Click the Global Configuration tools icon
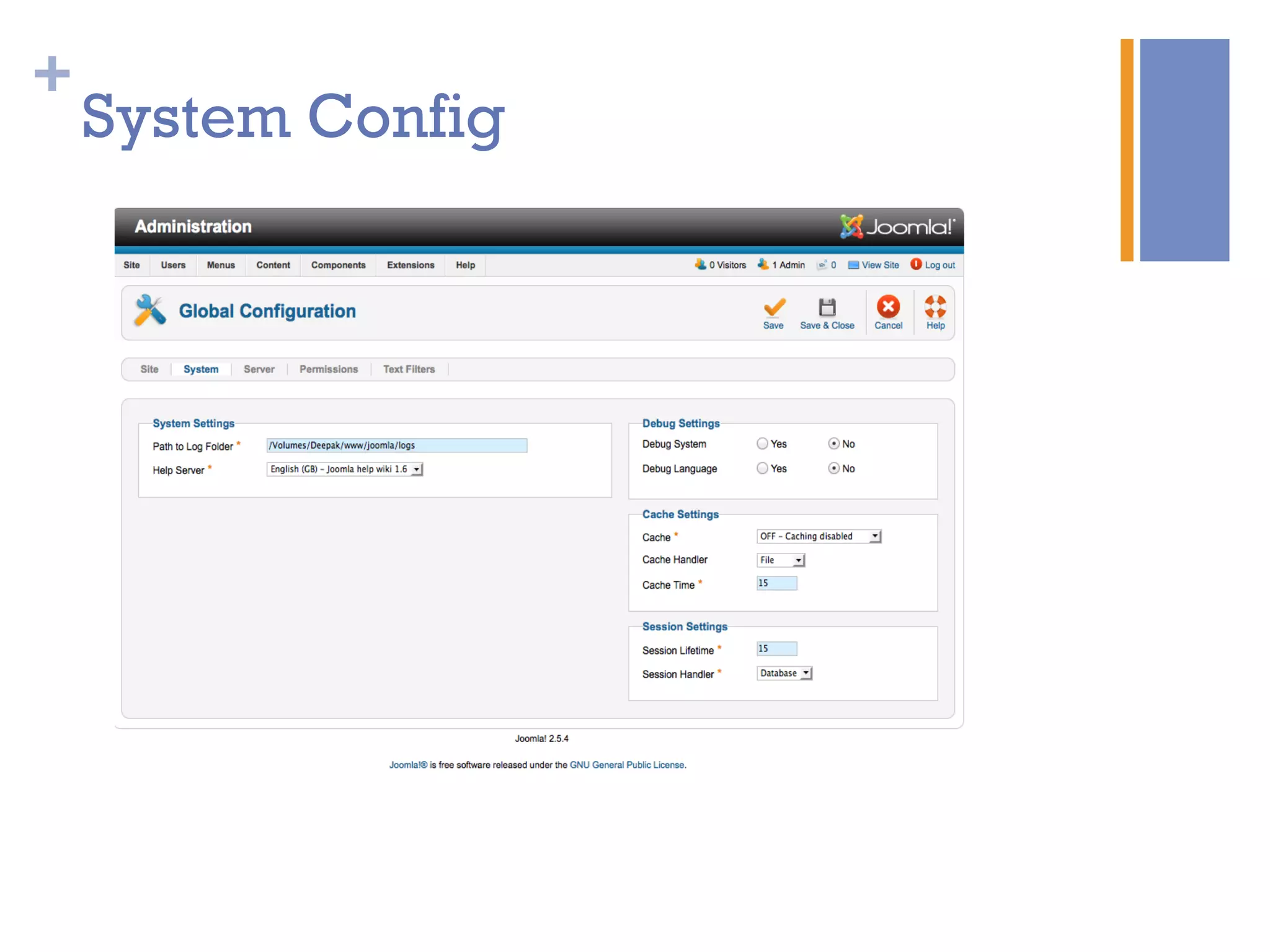The width and height of the screenshot is (1270, 952). click(150, 310)
